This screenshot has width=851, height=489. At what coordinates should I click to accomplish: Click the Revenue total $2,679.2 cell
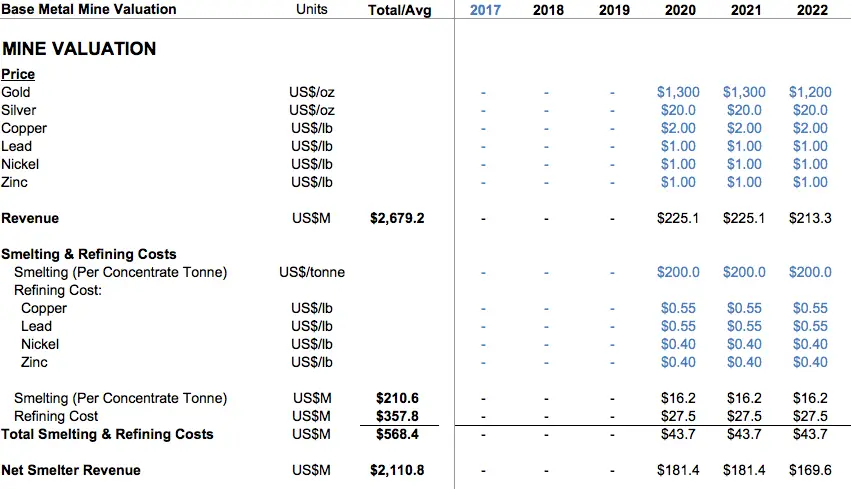(397, 218)
